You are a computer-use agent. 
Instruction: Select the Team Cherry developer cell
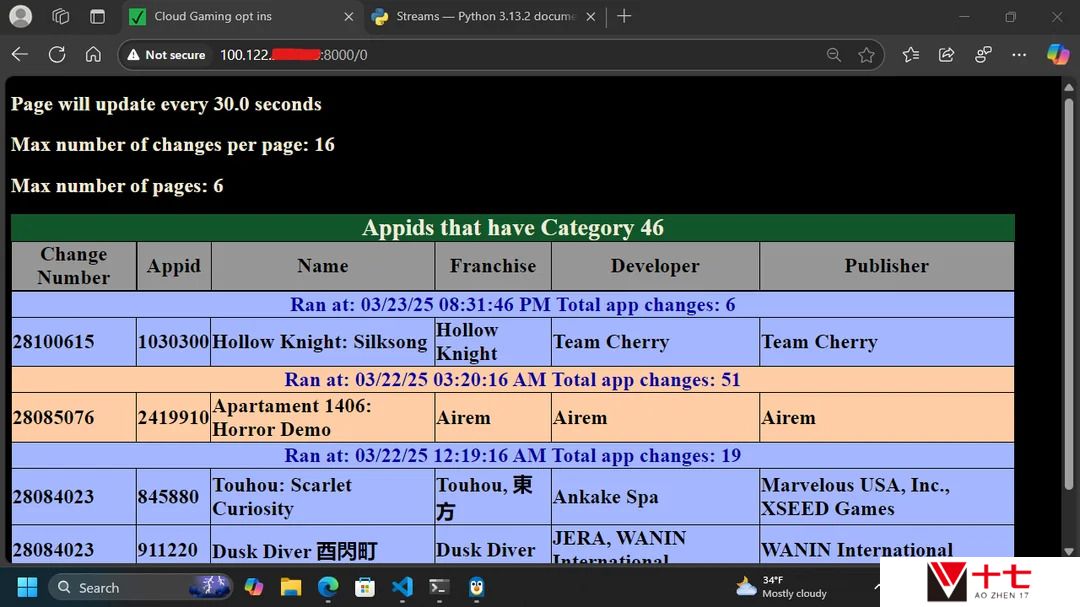tap(655, 342)
